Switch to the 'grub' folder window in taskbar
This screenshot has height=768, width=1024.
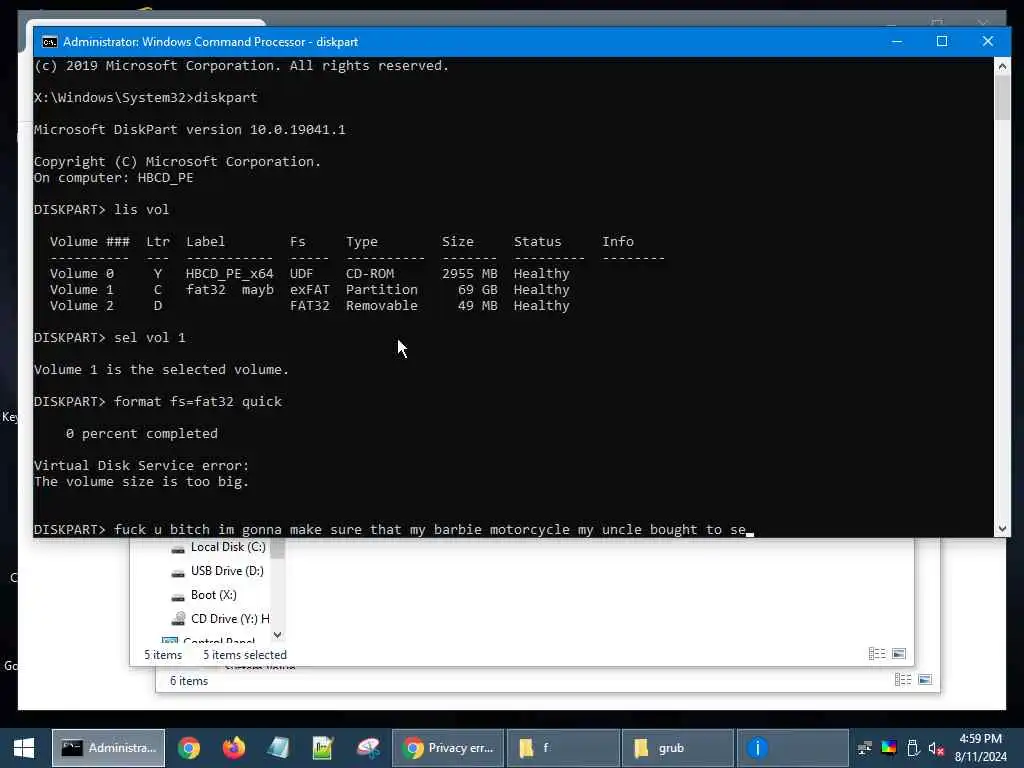(x=678, y=748)
